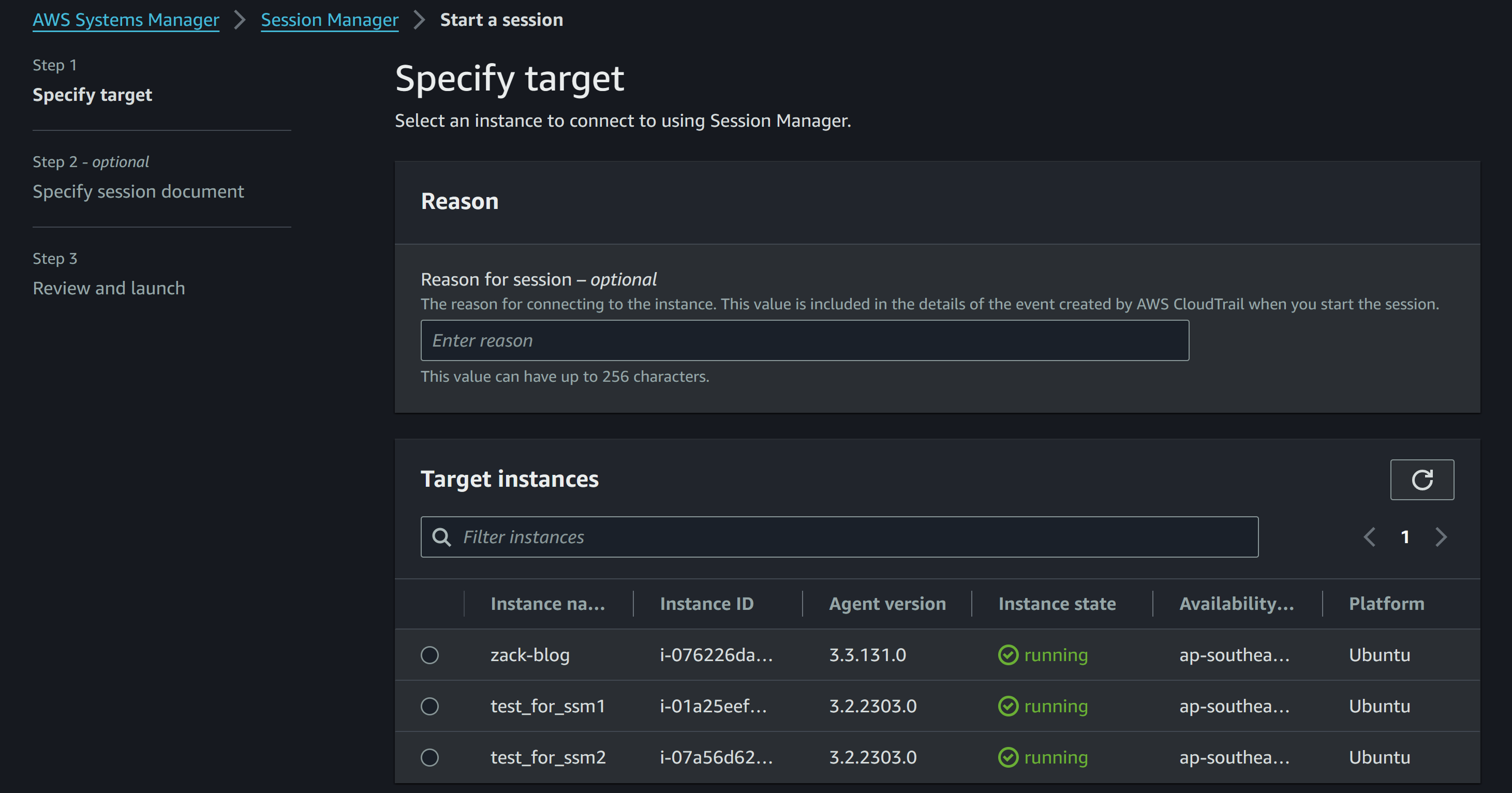Click instance name test_for_ssm1

point(547,706)
